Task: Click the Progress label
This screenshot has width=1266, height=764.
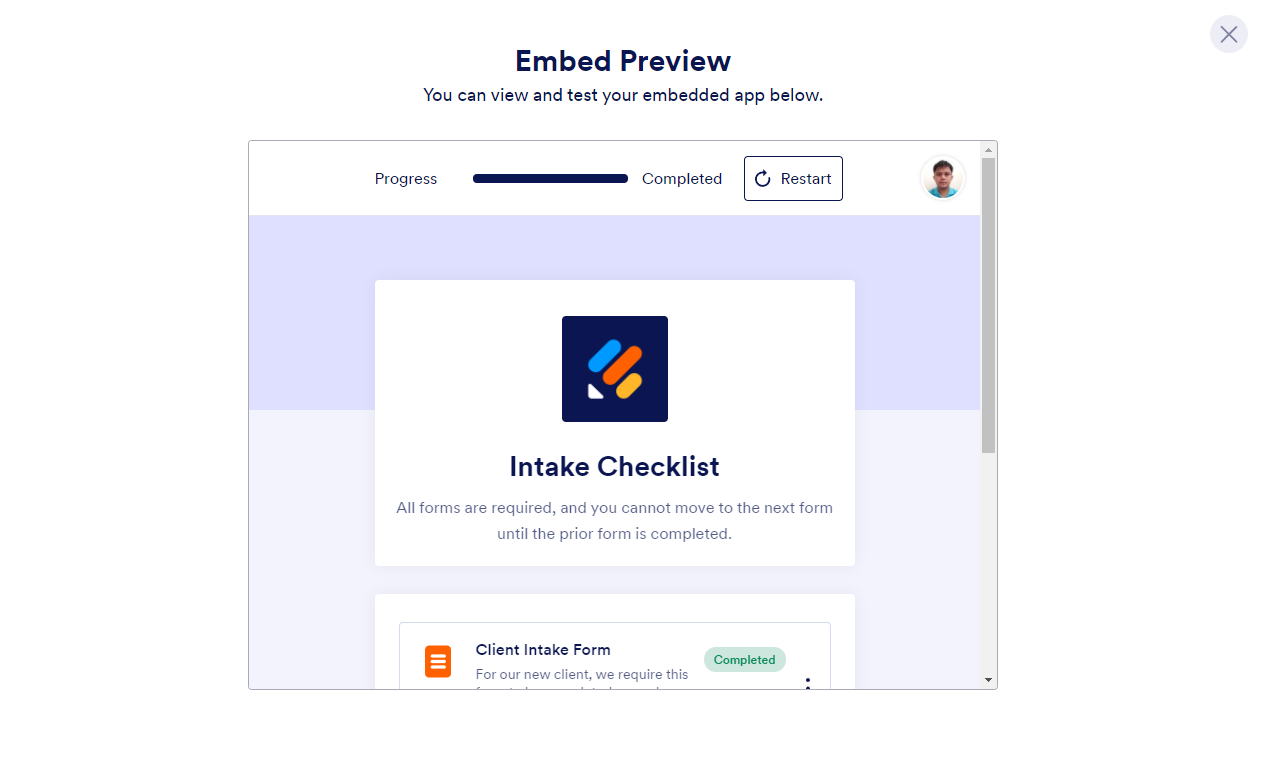Action: (x=406, y=179)
